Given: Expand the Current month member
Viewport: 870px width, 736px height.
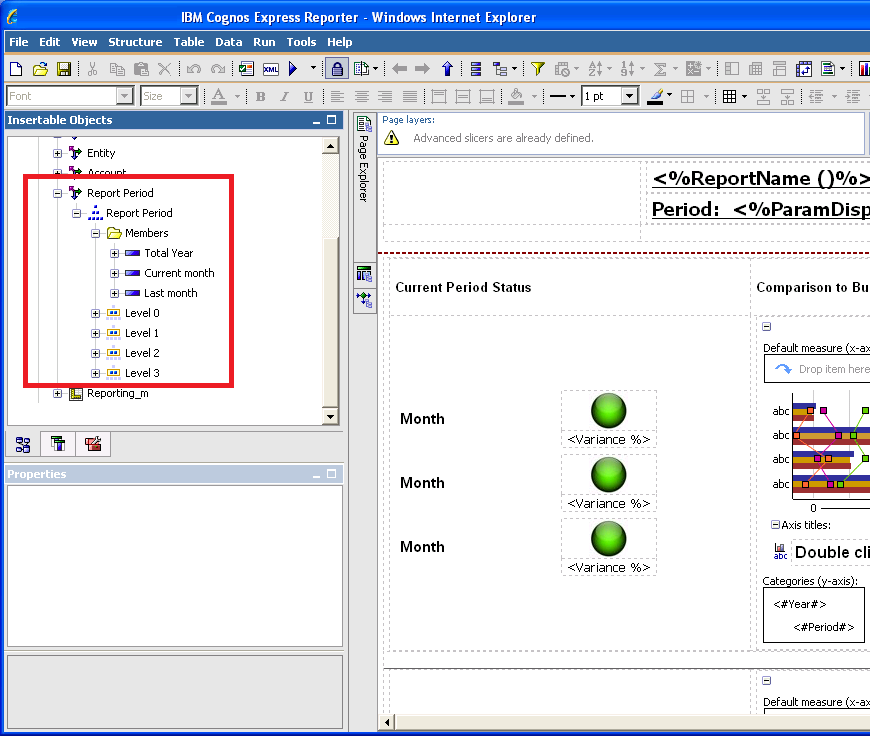Looking at the screenshot, I should 114,274.
